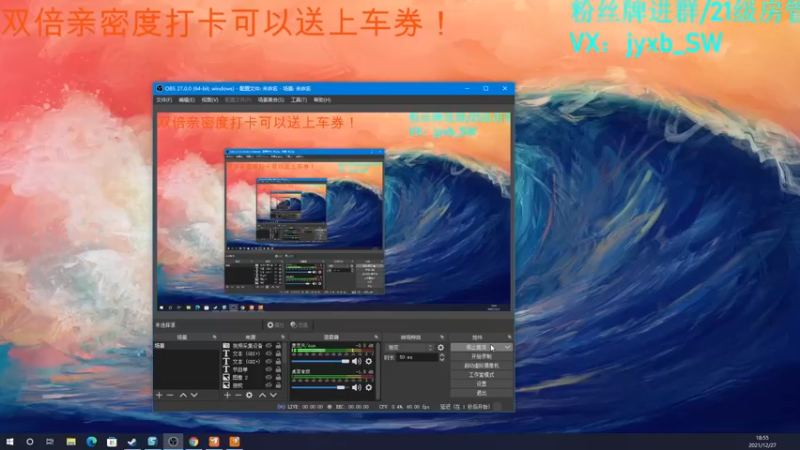Pop out the 混音器 dock panel
800x450 pixels.
pyautogui.click(x=376, y=337)
